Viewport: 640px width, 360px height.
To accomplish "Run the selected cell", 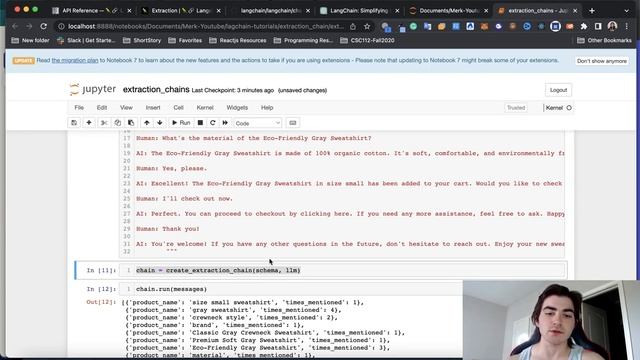I will 181,123.
